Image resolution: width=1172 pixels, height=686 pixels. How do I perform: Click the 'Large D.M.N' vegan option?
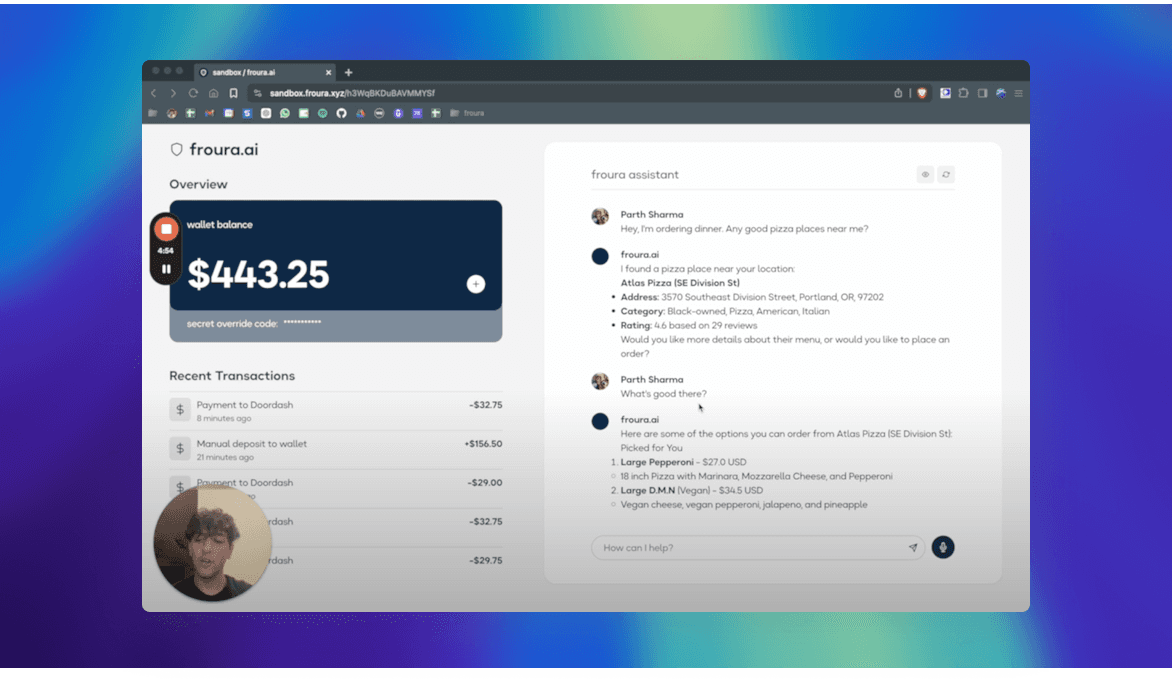[647, 490]
